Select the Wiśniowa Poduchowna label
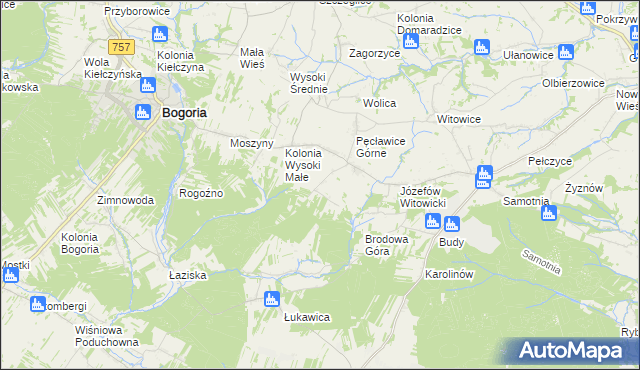The width and height of the screenshot is (640, 370). pyautogui.click(x=107, y=336)
